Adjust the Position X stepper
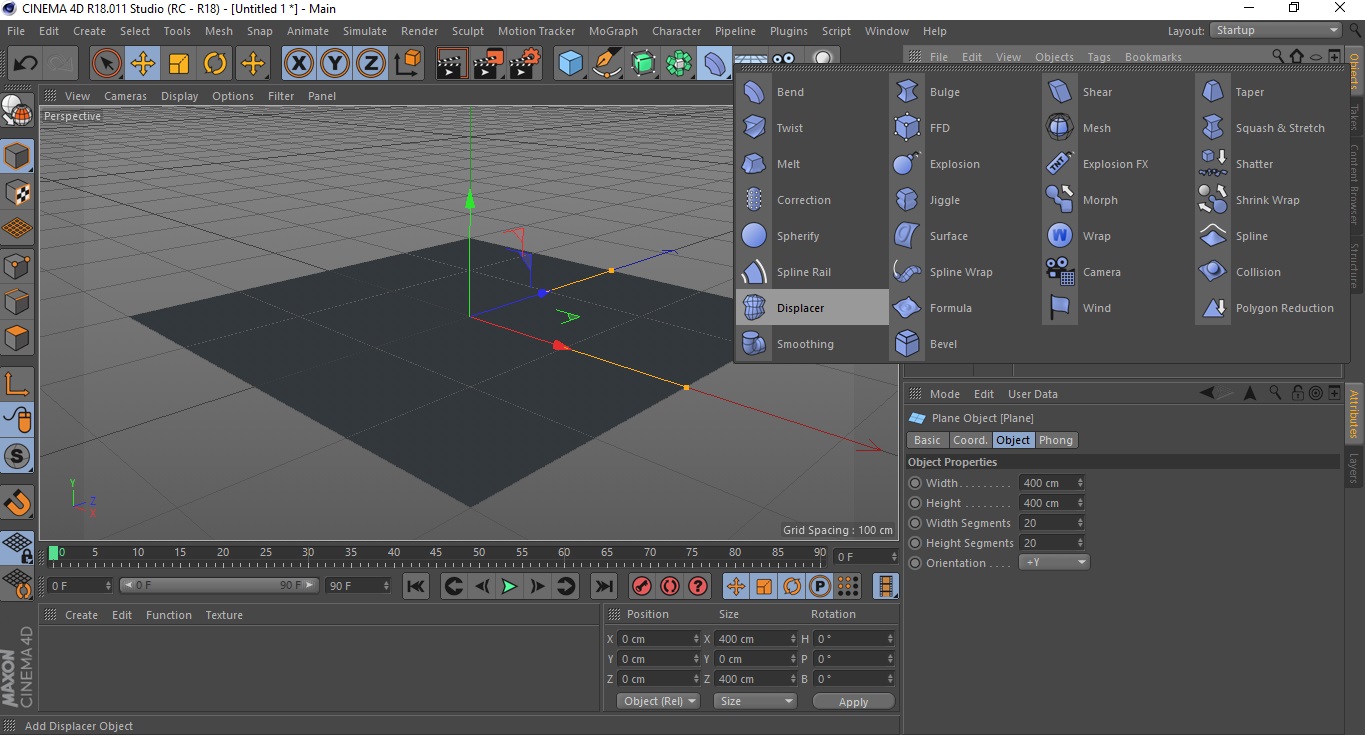 tap(697, 639)
